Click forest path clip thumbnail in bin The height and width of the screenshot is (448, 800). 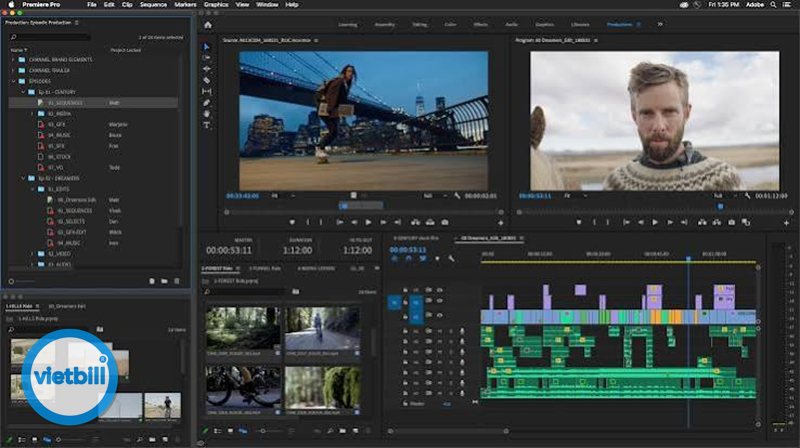pos(243,328)
